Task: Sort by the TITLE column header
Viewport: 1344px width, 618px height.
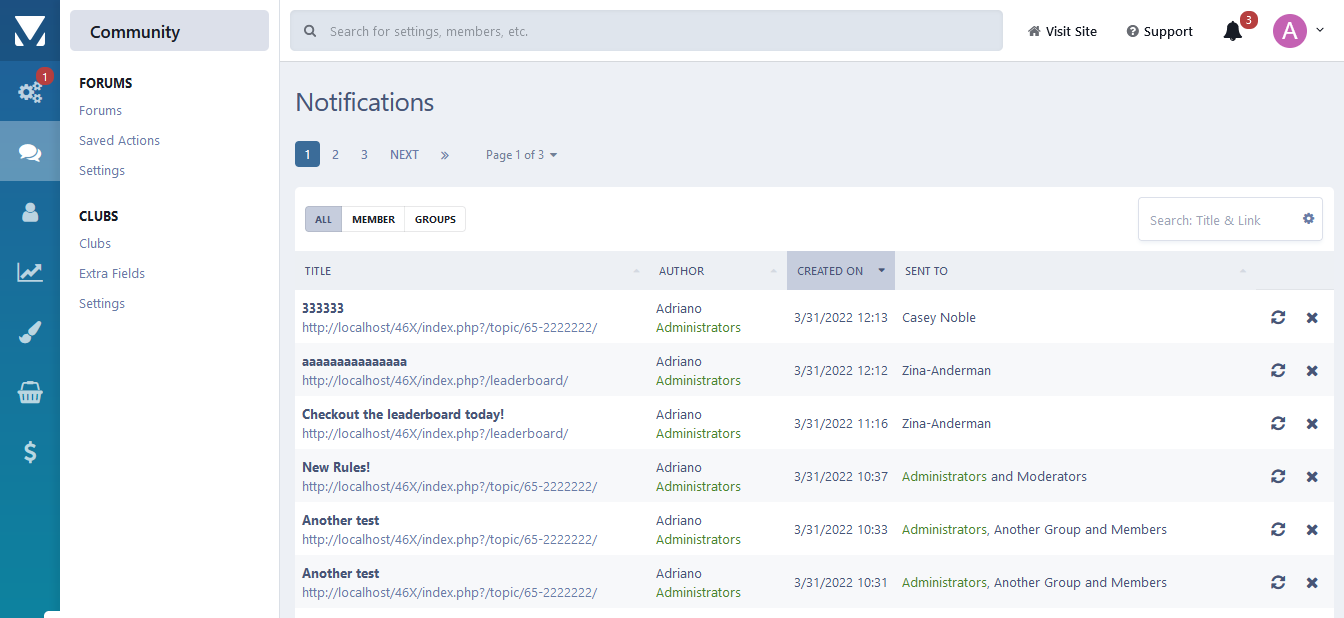Action: [x=471, y=271]
